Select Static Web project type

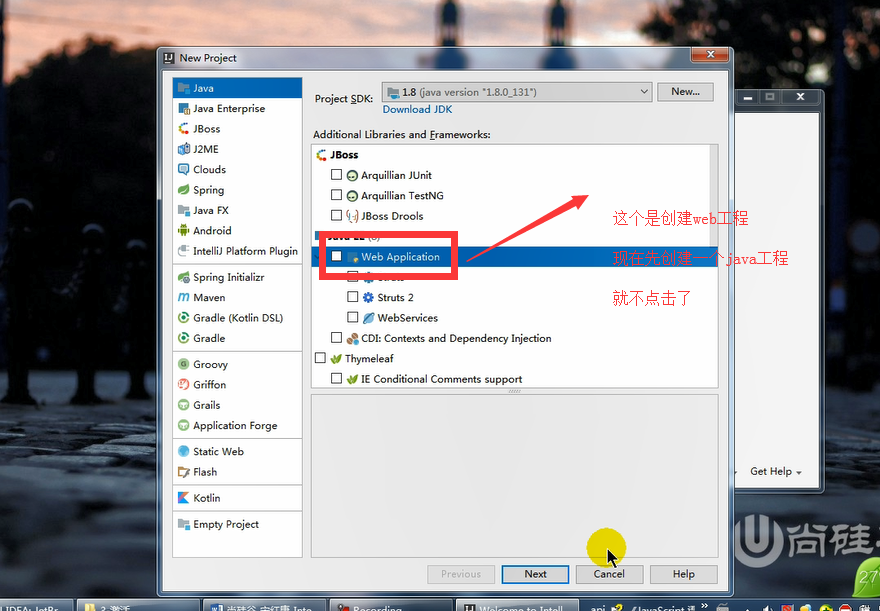tap(237, 452)
